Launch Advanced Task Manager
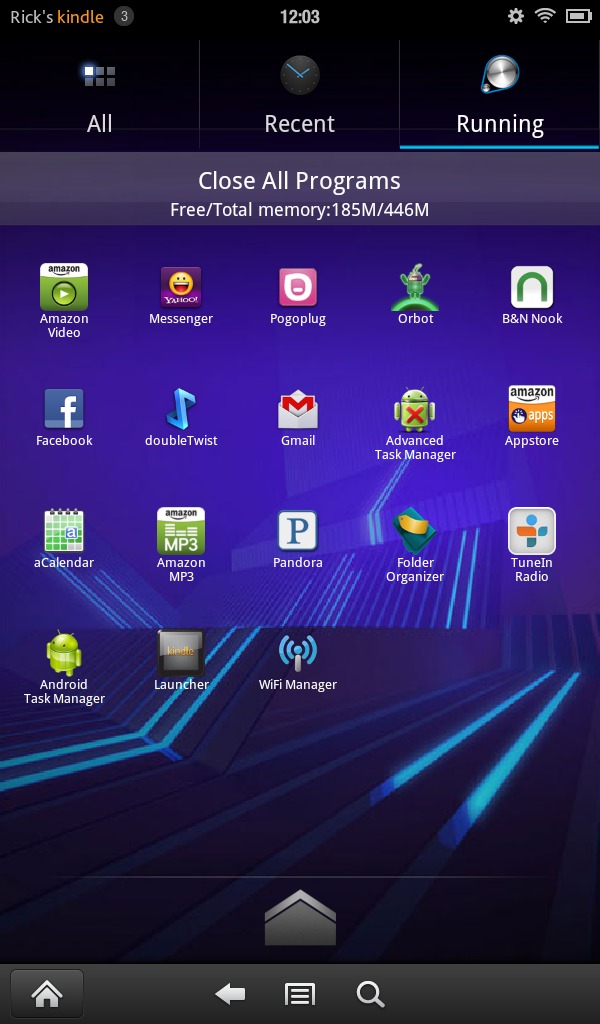This screenshot has width=600, height=1024. coord(415,409)
